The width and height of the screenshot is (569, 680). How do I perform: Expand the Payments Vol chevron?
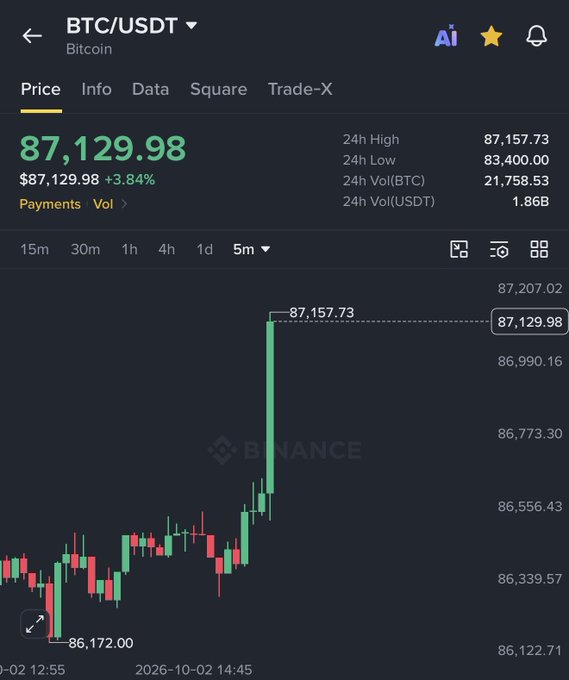(124, 204)
